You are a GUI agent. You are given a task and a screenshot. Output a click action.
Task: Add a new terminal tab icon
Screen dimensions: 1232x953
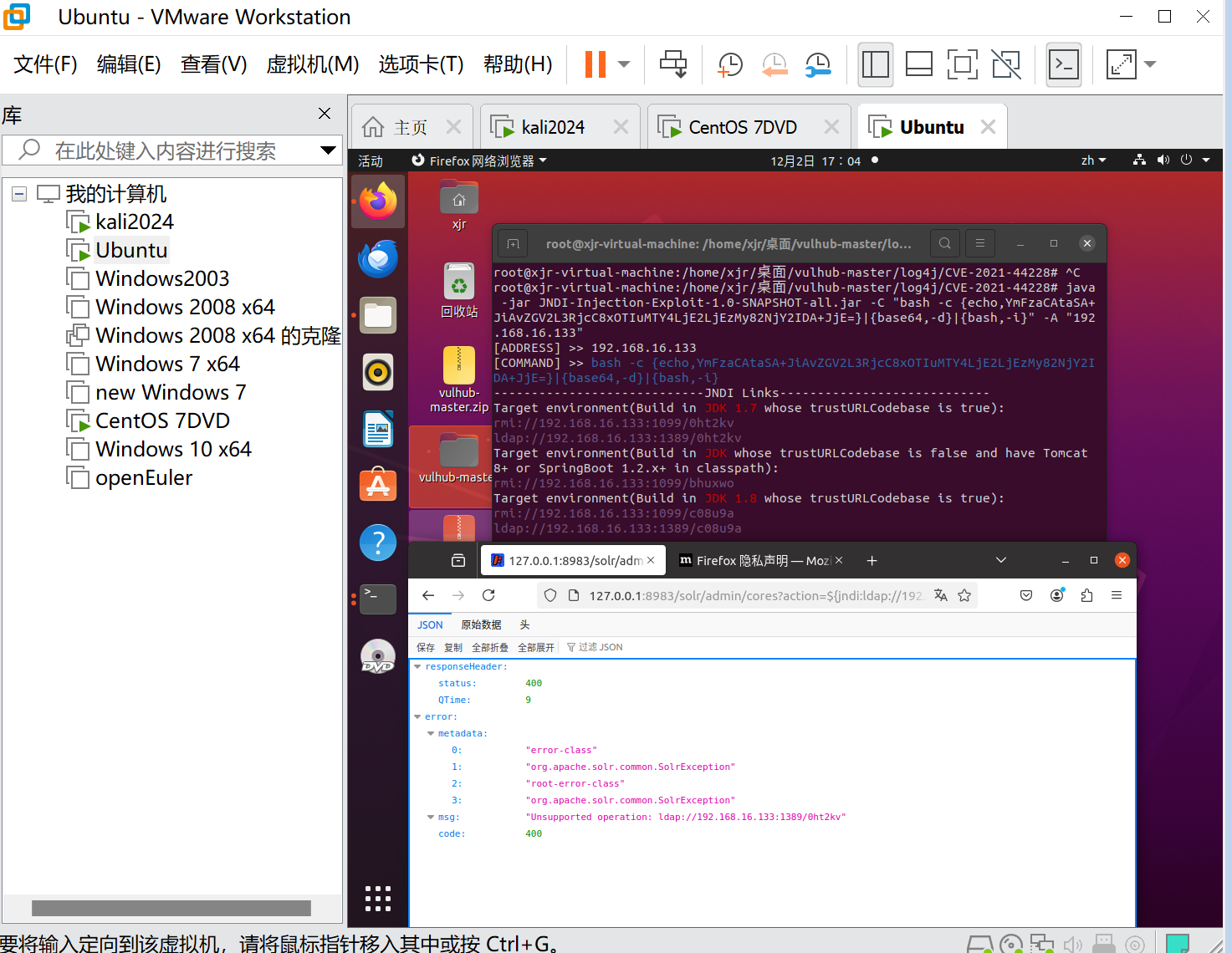click(x=513, y=243)
